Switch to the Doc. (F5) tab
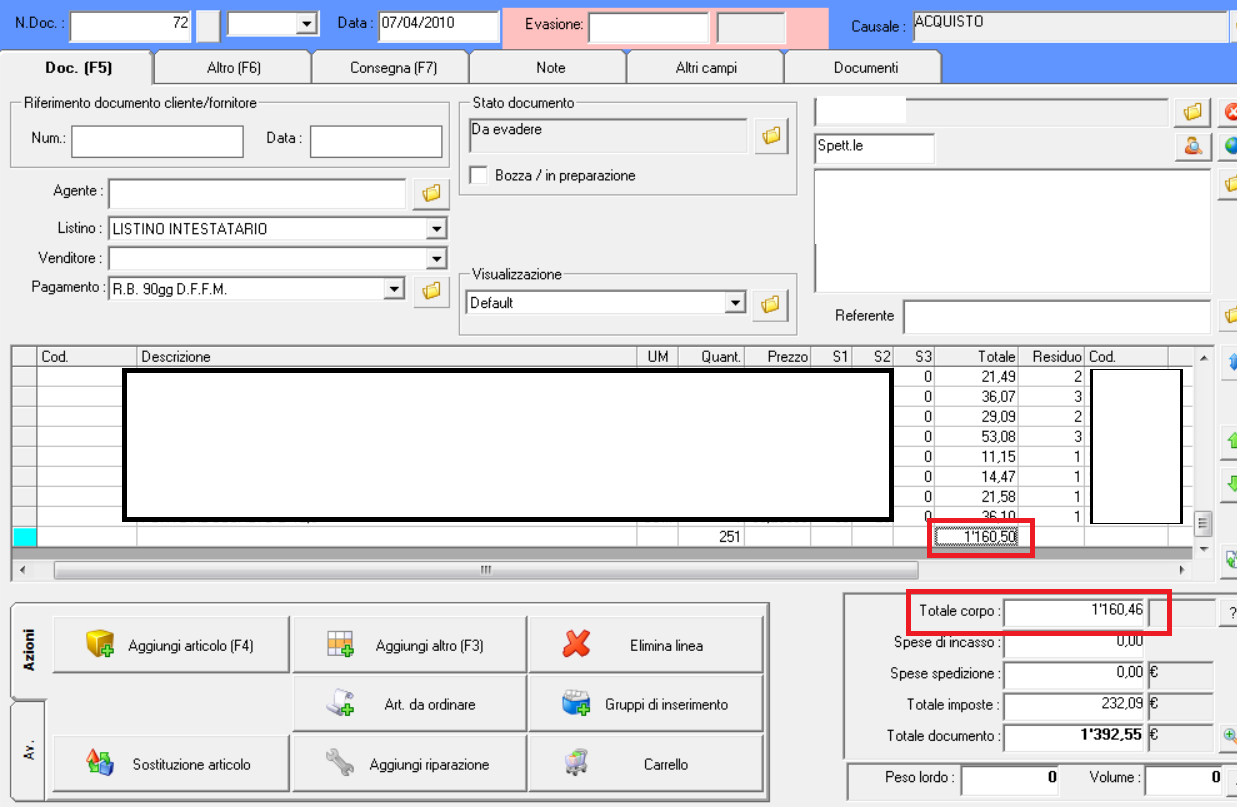1237x807 pixels. tap(79, 68)
